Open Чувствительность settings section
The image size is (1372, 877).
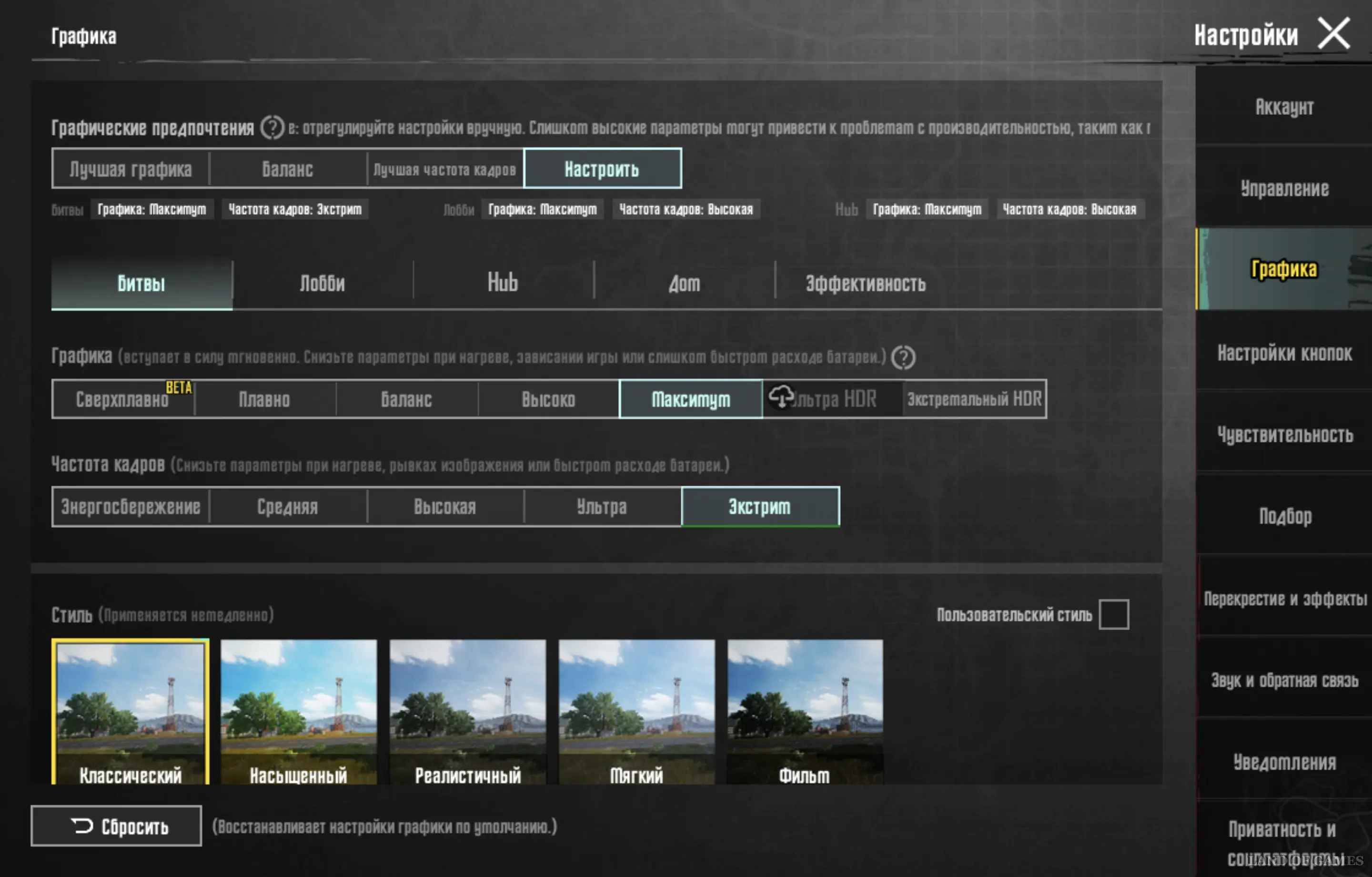point(1284,435)
